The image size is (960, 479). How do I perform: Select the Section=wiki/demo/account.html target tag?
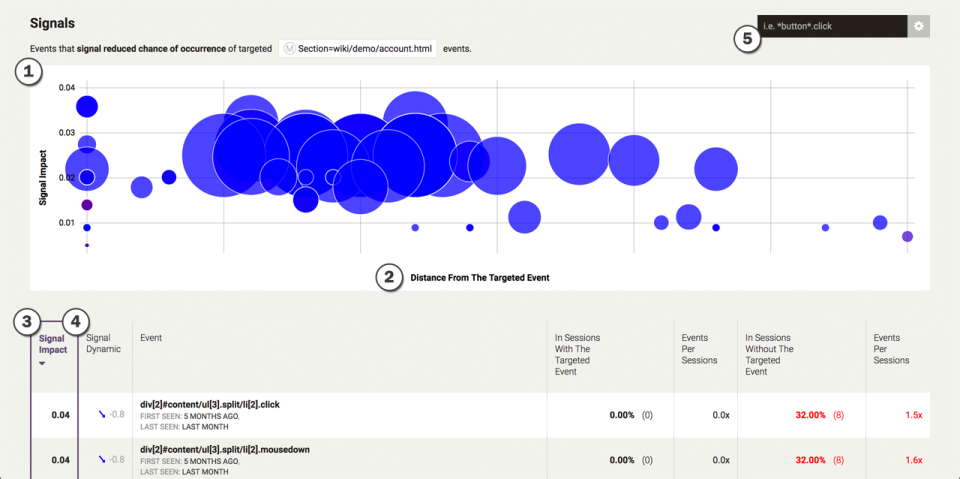tap(358, 48)
